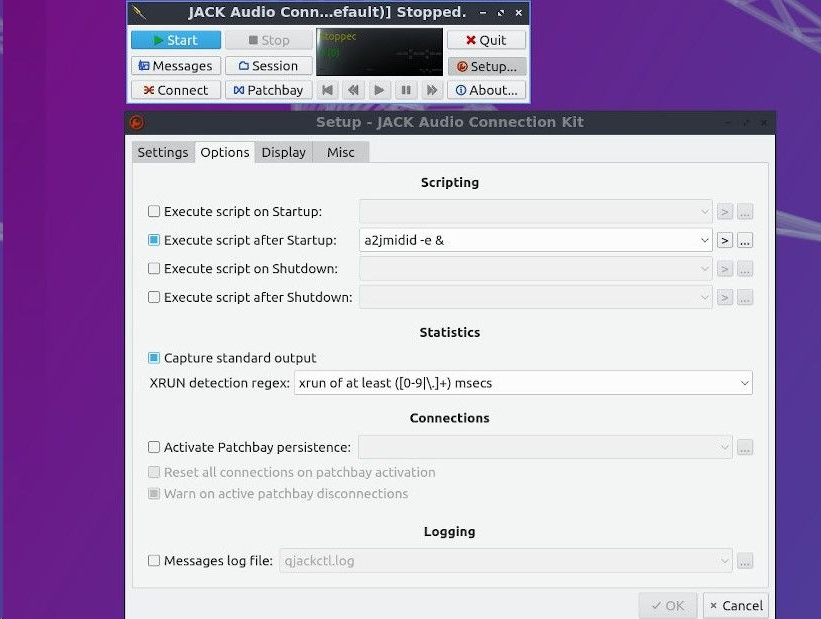The image size is (821, 619).
Task: Open the About dialog
Action: point(486,90)
